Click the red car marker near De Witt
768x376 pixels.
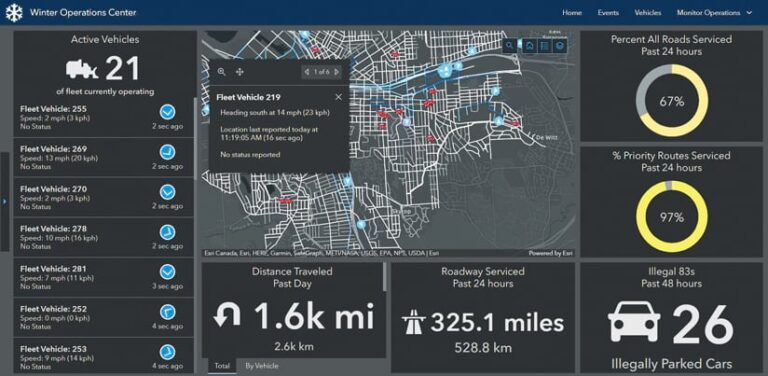(514, 123)
